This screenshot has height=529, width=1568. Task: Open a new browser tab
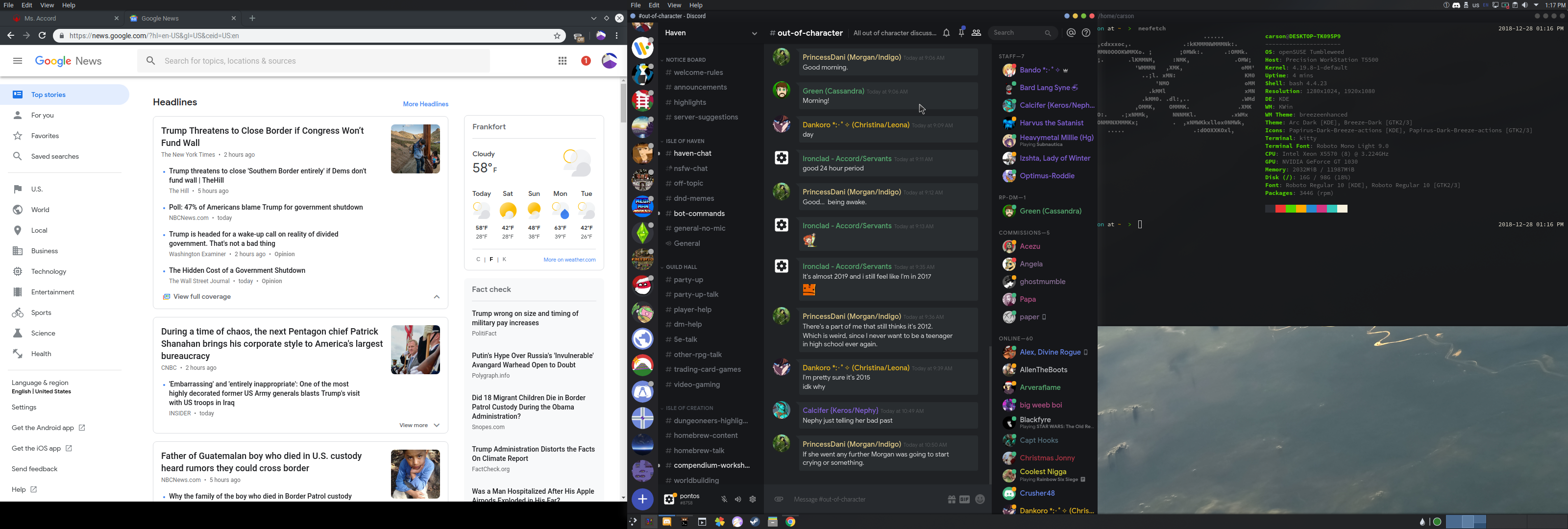coord(253,19)
